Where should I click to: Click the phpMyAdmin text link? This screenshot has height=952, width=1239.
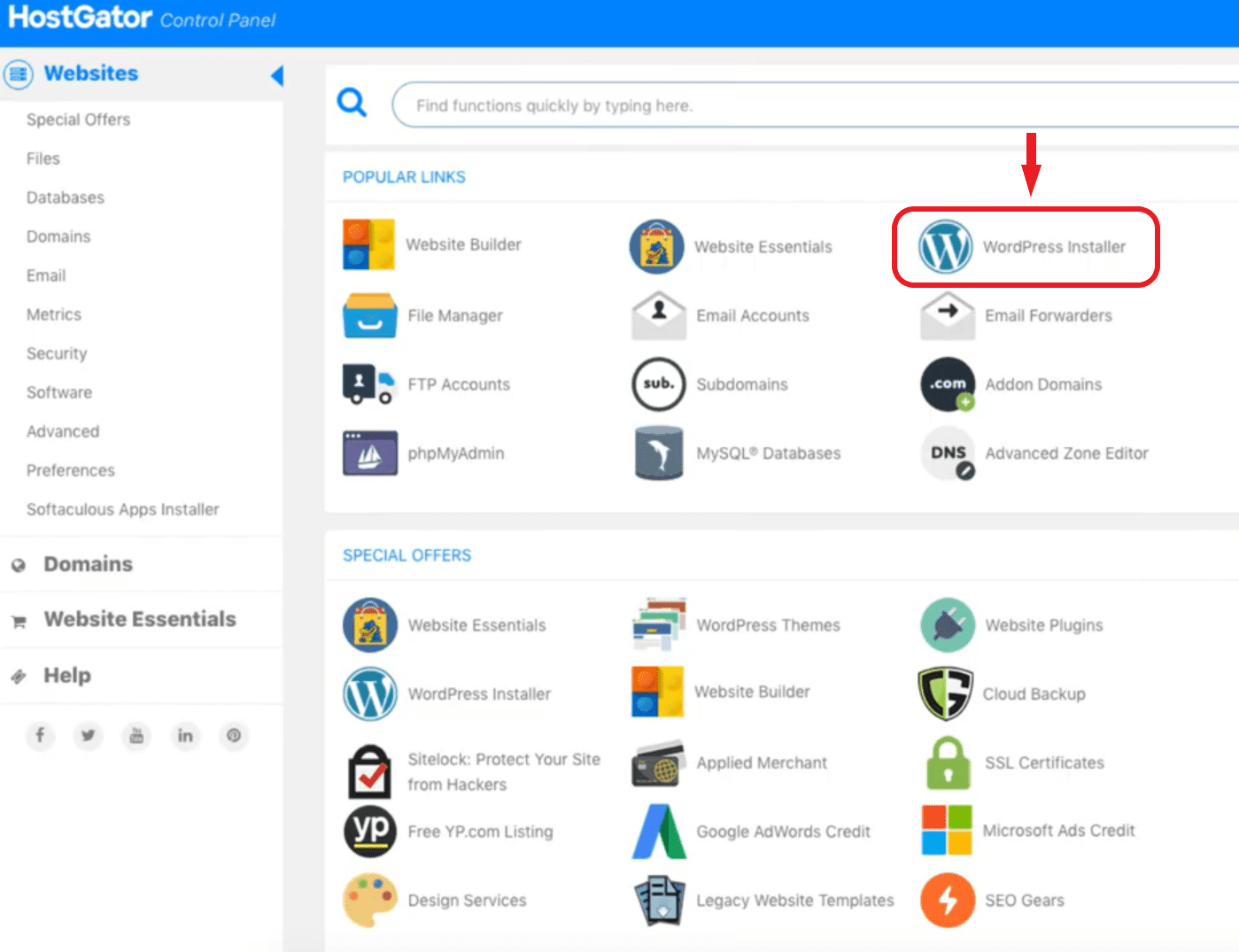[456, 453]
